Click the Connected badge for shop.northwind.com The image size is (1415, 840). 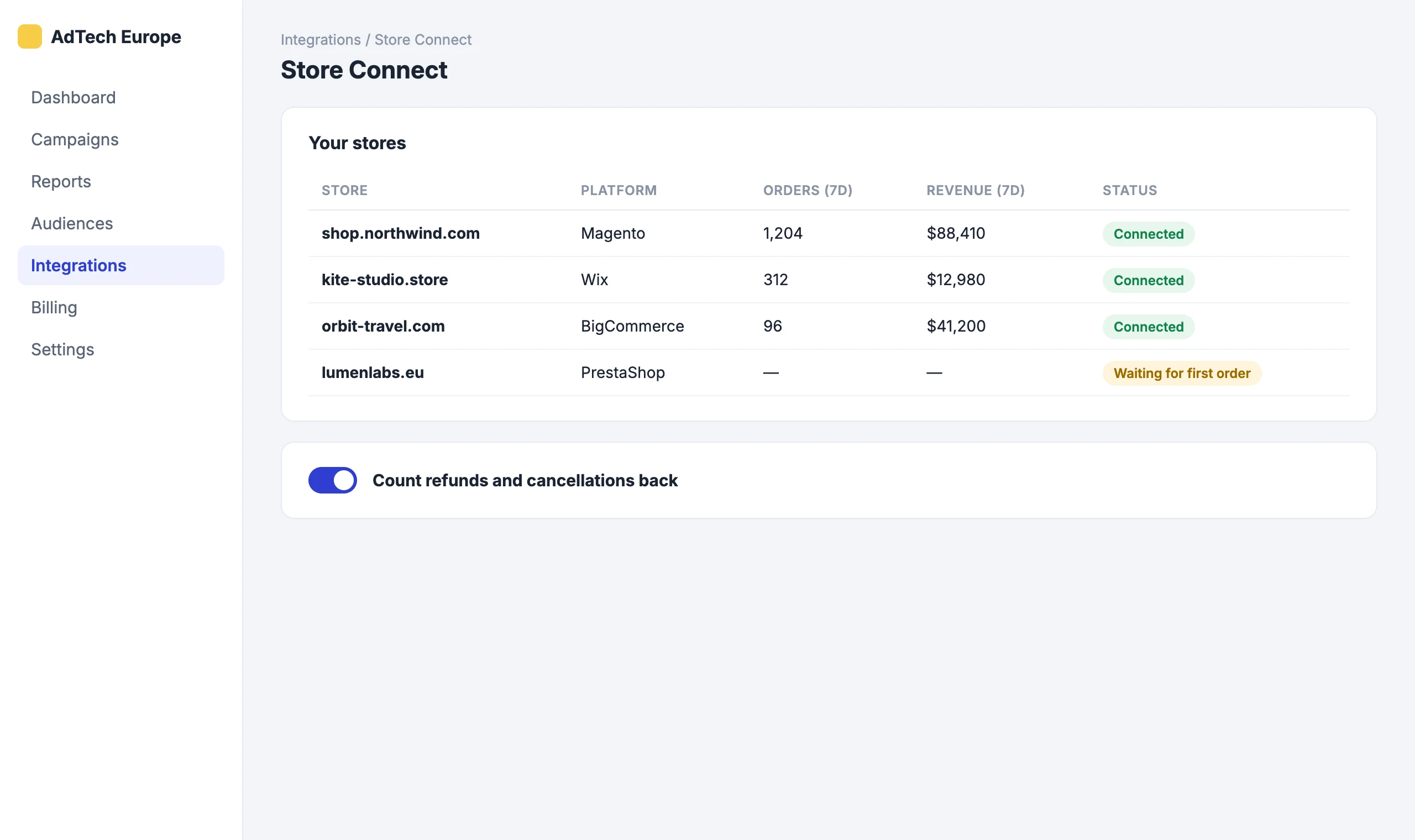tap(1149, 234)
